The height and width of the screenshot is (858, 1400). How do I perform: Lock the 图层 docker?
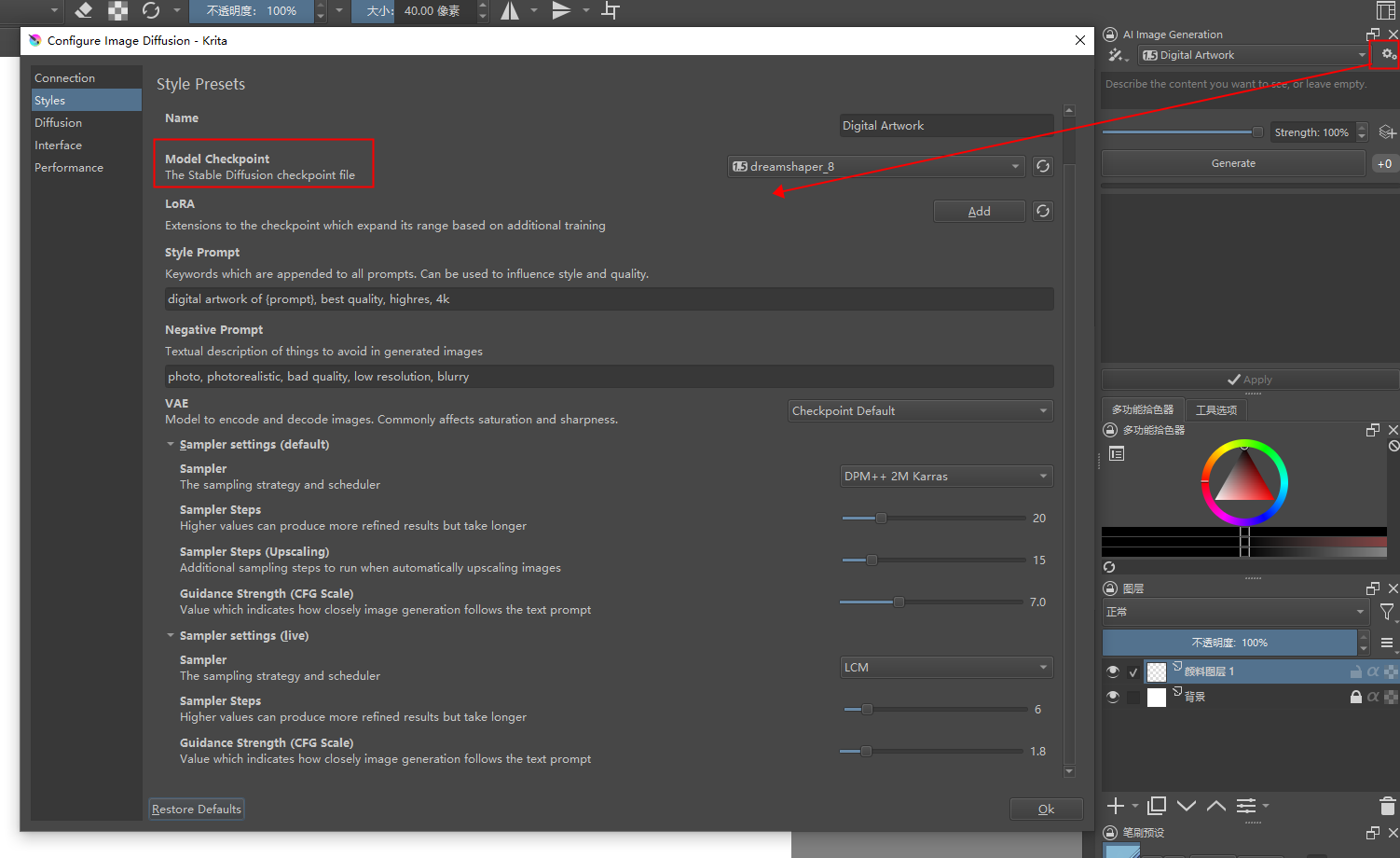pos(1110,588)
